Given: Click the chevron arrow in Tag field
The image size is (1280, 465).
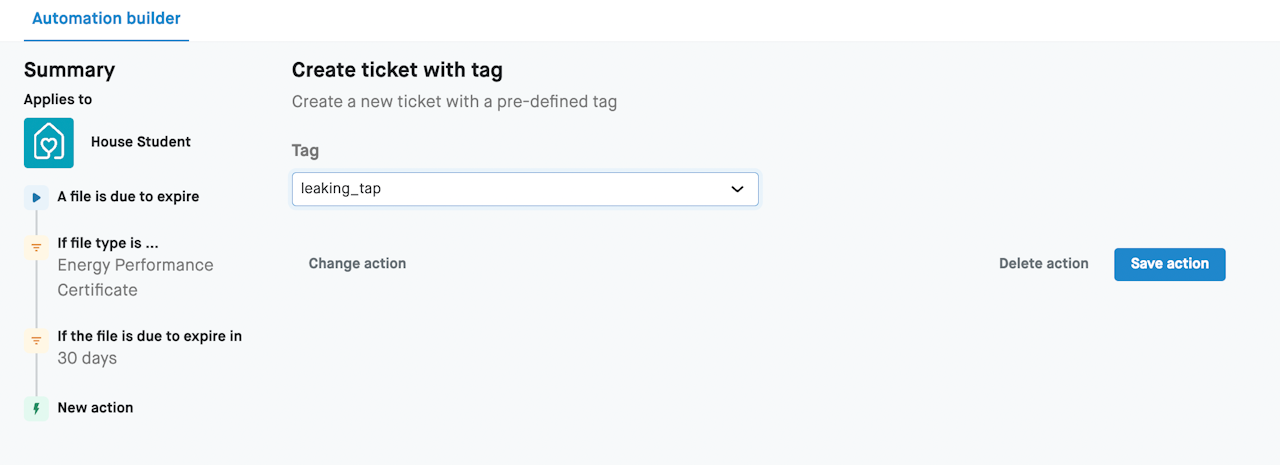Looking at the screenshot, I should point(737,189).
